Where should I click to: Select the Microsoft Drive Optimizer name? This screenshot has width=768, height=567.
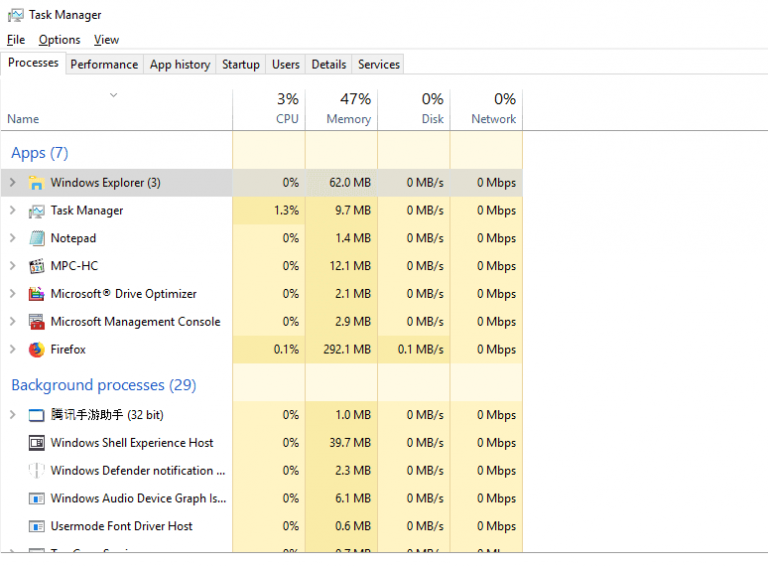123,294
